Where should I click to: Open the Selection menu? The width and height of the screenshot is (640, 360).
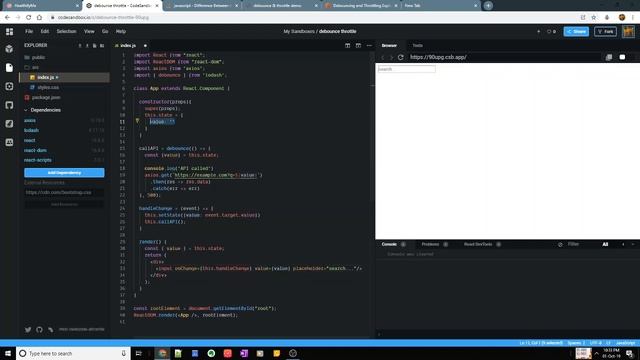(x=66, y=31)
